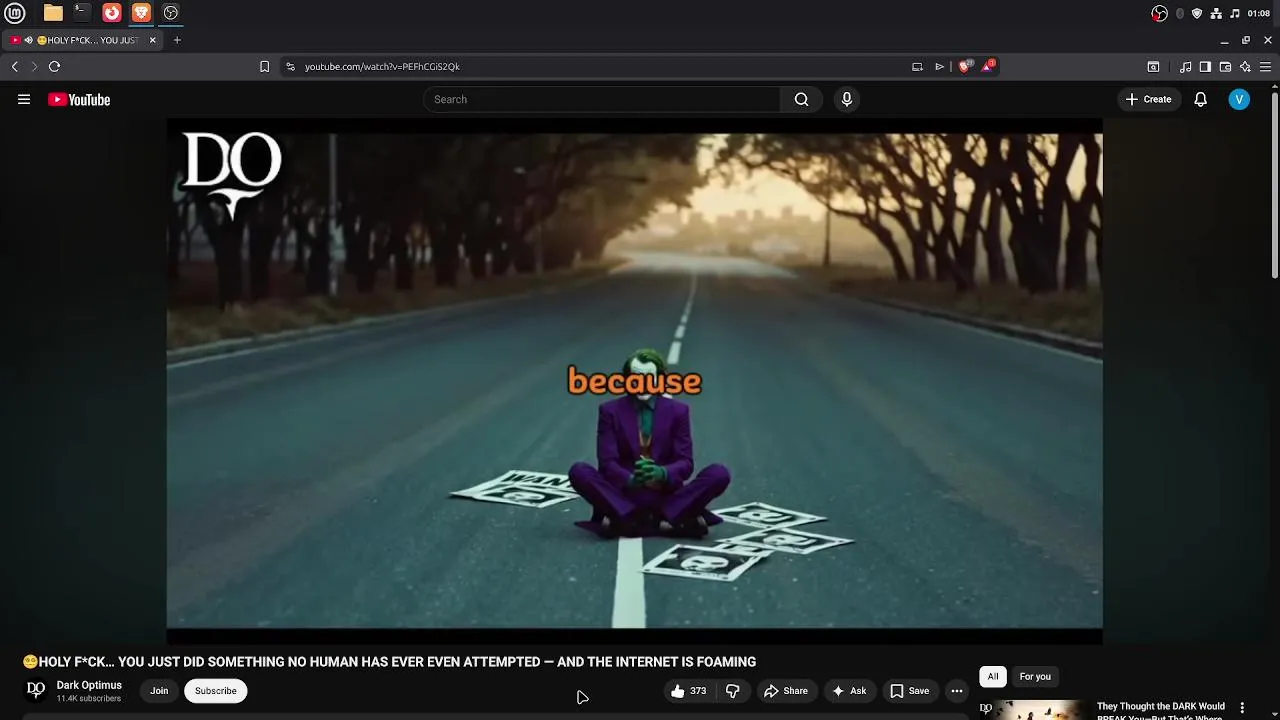The image size is (1280, 720).
Task: Click the install/cast icon in address bar
Action: tap(917, 67)
